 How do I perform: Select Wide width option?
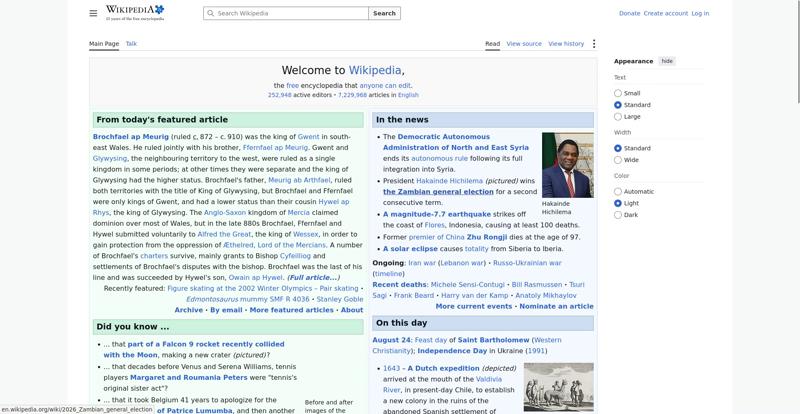[x=618, y=160]
